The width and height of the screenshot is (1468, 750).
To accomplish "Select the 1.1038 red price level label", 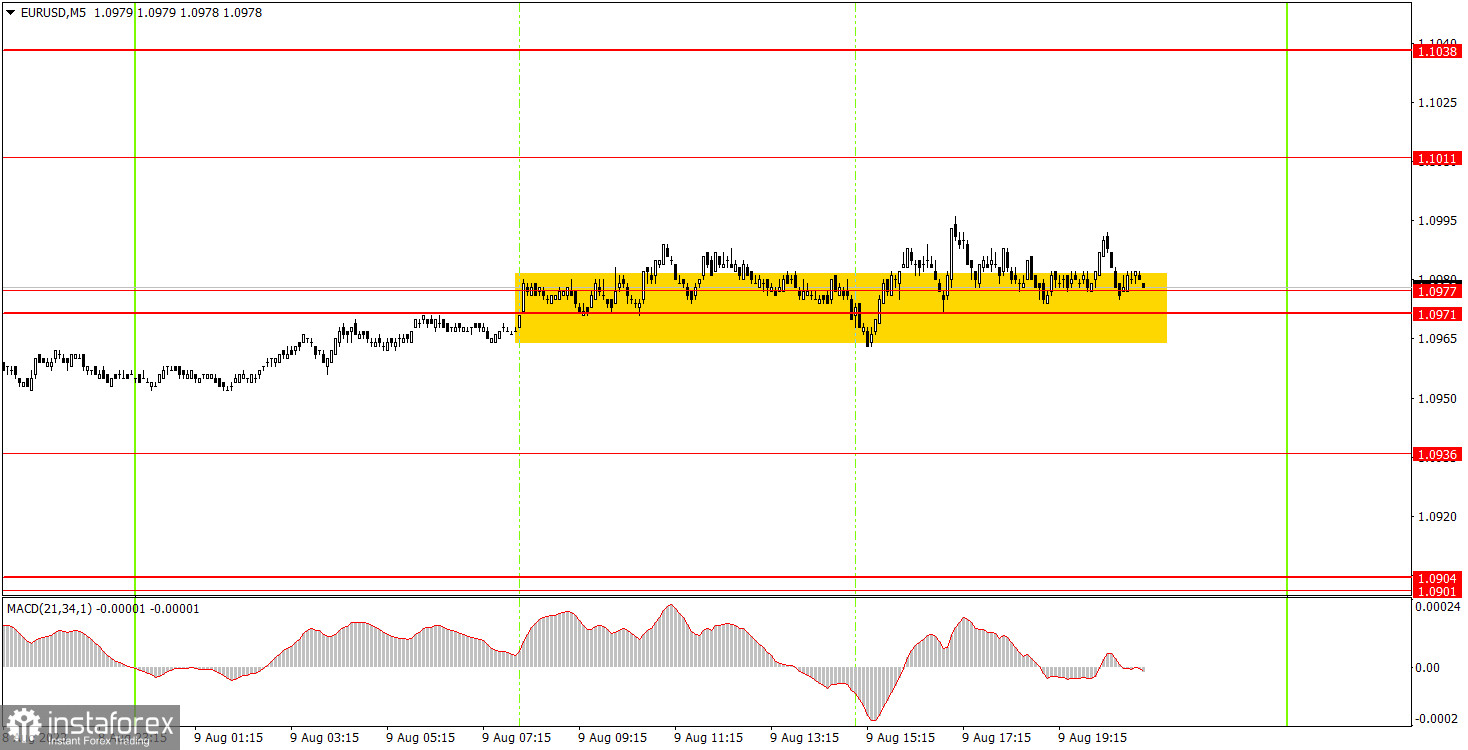I will (x=1438, y=50).
